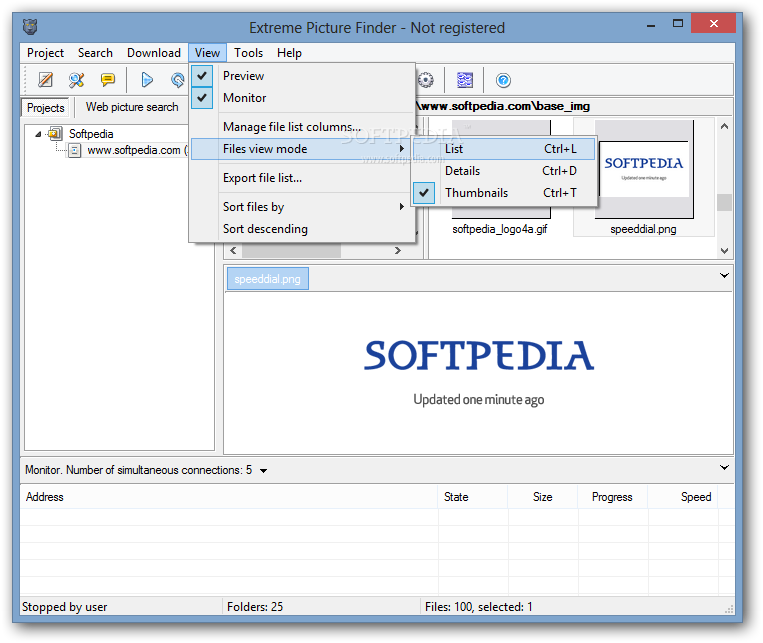Viewport: 763px width, 643px height.
Task: Open simultaneous connections dropdown arrow
Action: (x=263, y=471)
